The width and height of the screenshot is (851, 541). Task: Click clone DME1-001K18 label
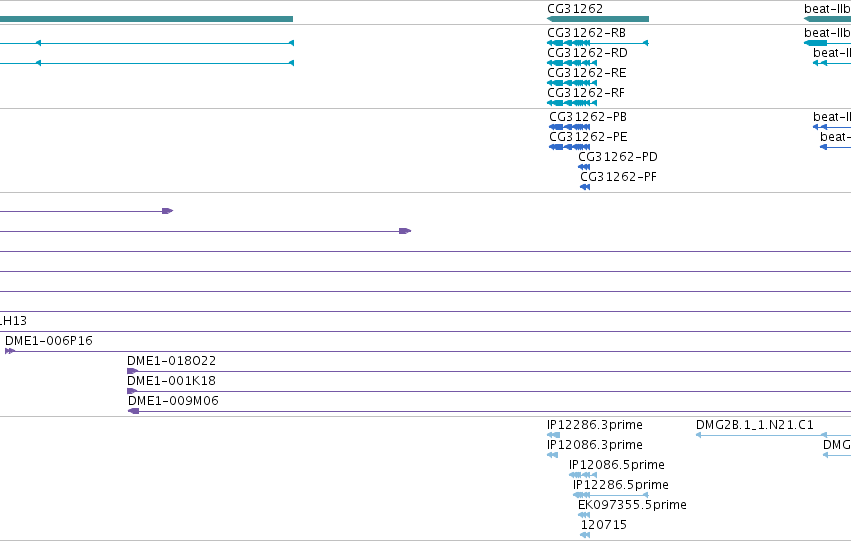pyautogui.click(x=172, y=381)
